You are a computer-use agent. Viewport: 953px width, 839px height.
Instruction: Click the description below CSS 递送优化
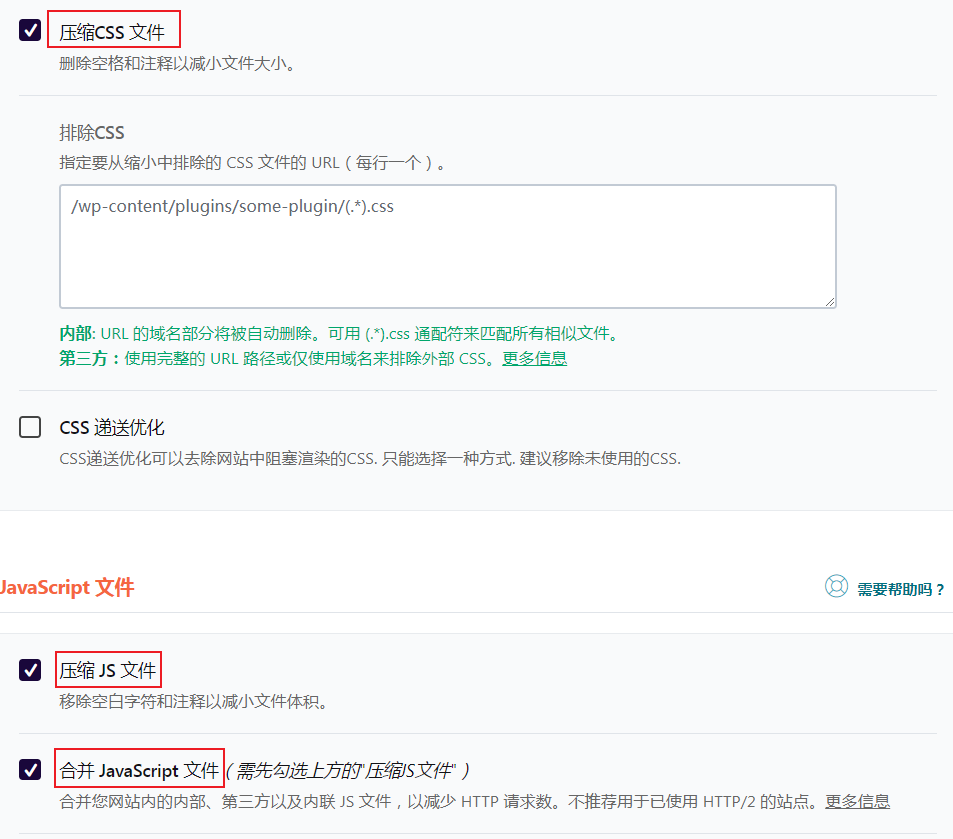tap(370, 459)
